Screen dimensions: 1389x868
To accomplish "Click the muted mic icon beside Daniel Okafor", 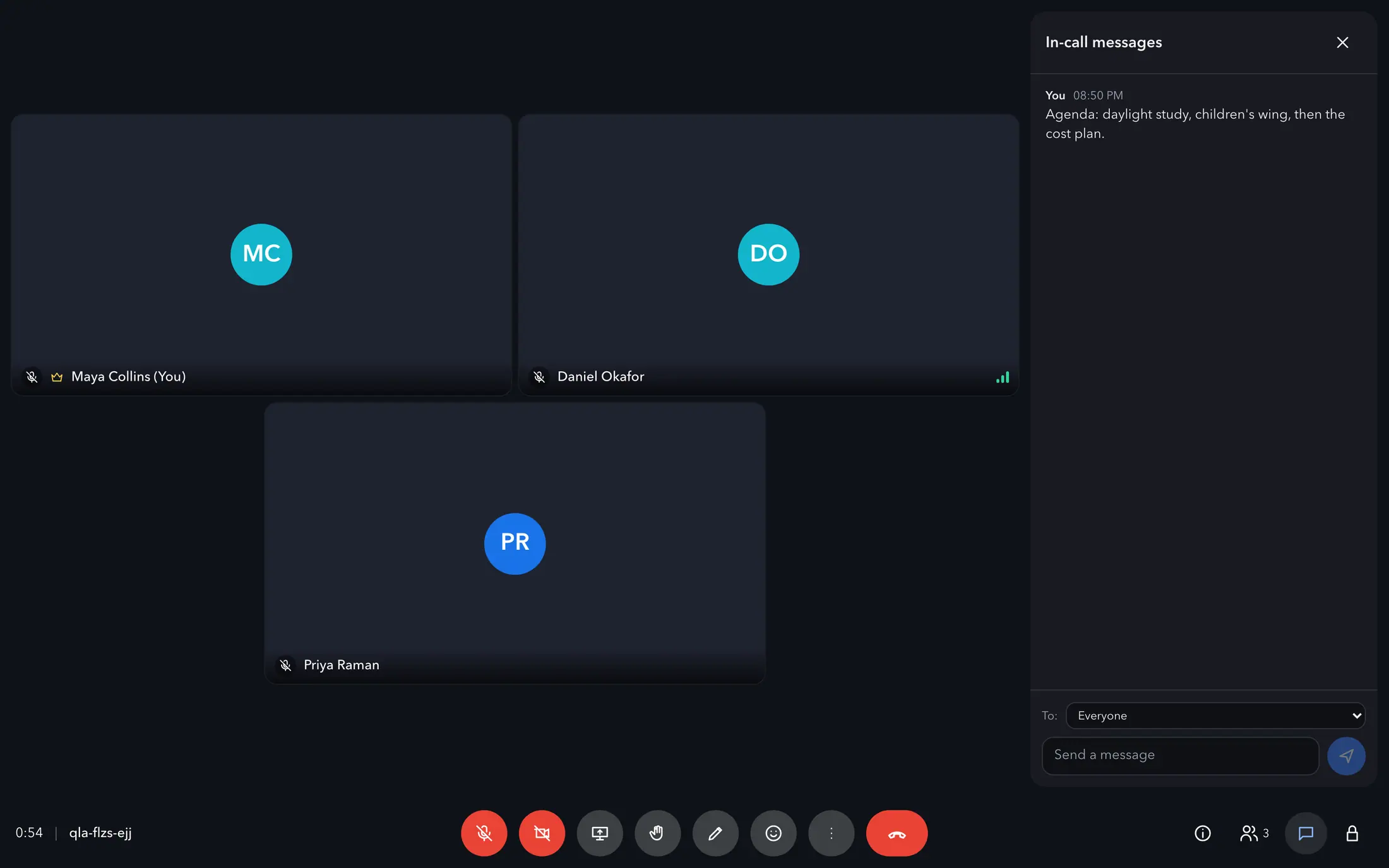I will tap(539, 377).
